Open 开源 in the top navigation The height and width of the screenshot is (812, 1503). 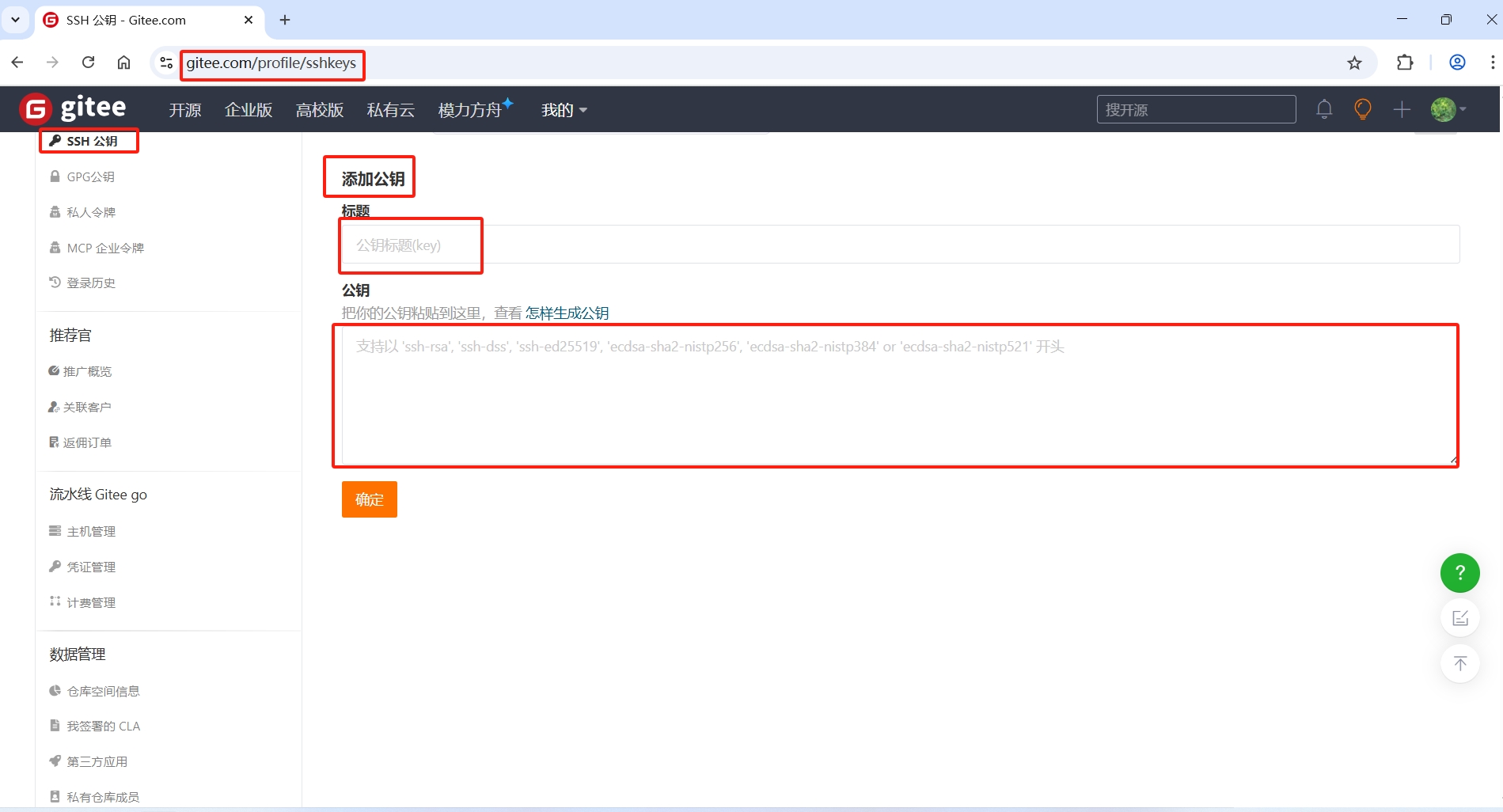(x=185, y=110)
